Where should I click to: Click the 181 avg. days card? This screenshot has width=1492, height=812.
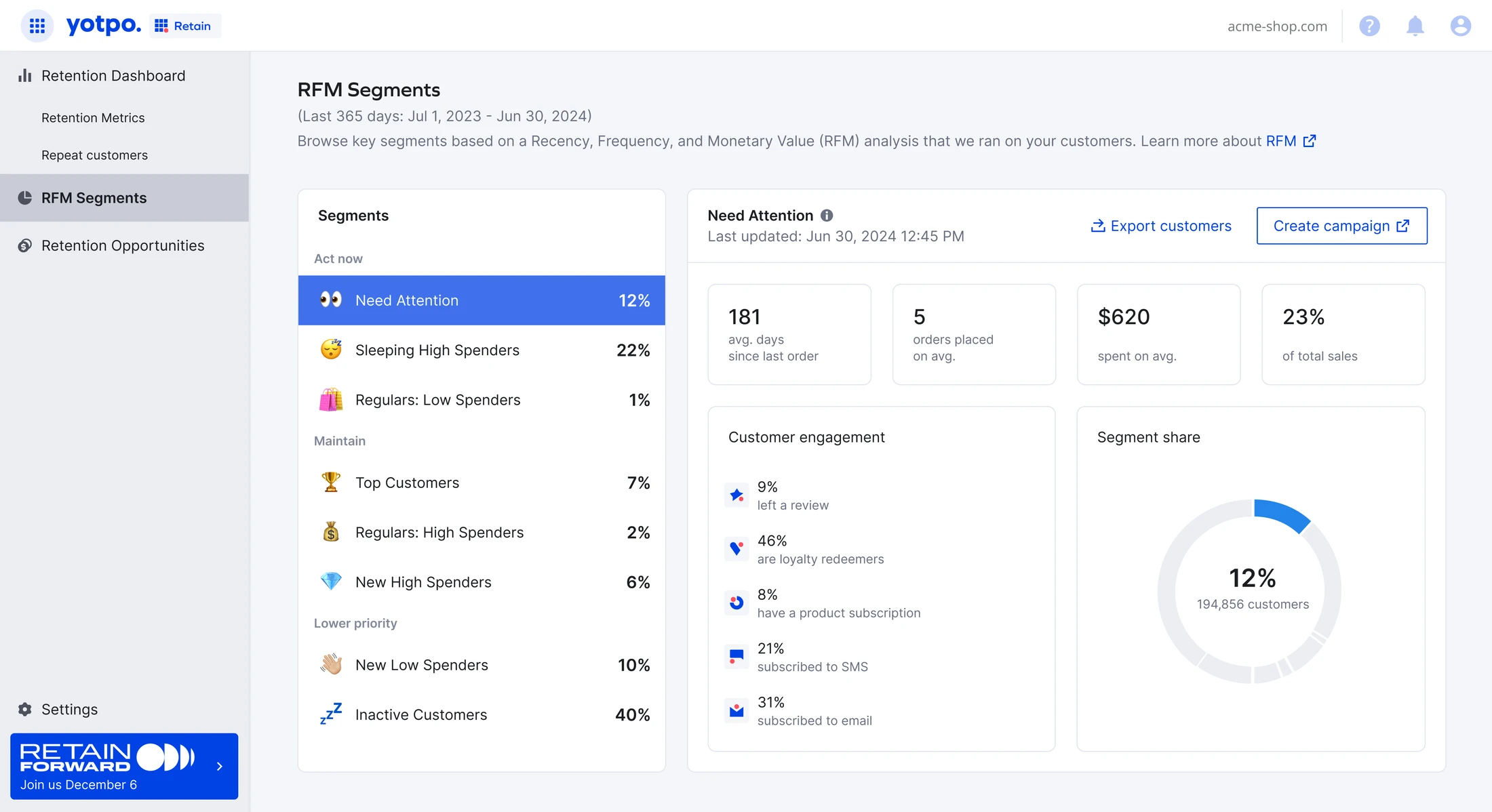coord(789,334)
